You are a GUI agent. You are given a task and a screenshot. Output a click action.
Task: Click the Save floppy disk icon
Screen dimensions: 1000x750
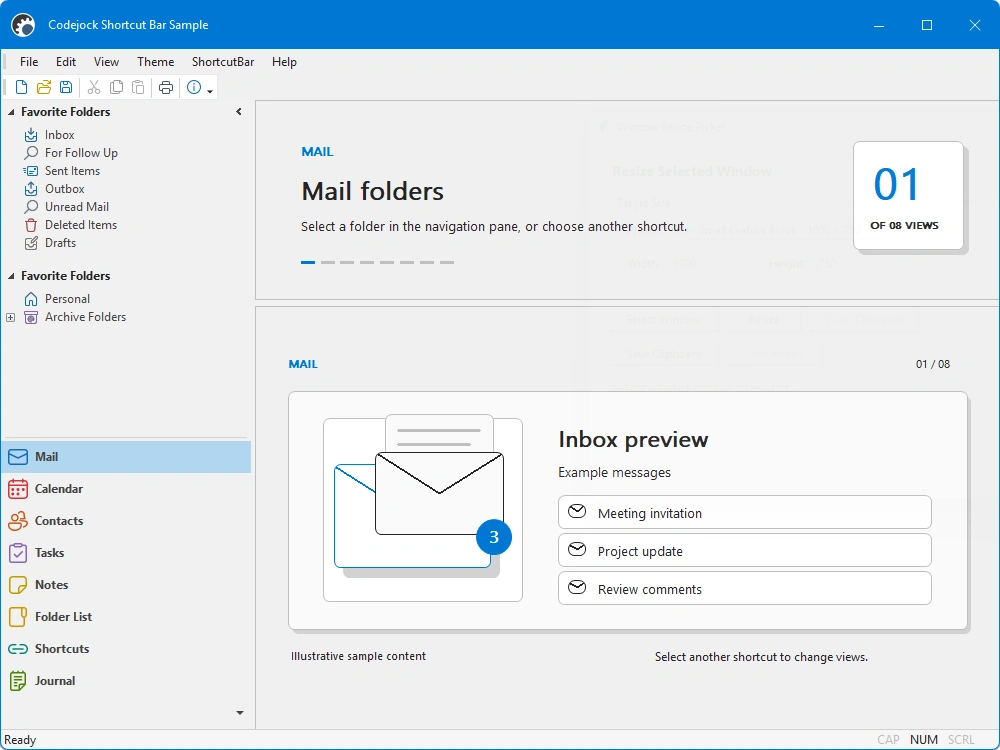click(66, 87)
